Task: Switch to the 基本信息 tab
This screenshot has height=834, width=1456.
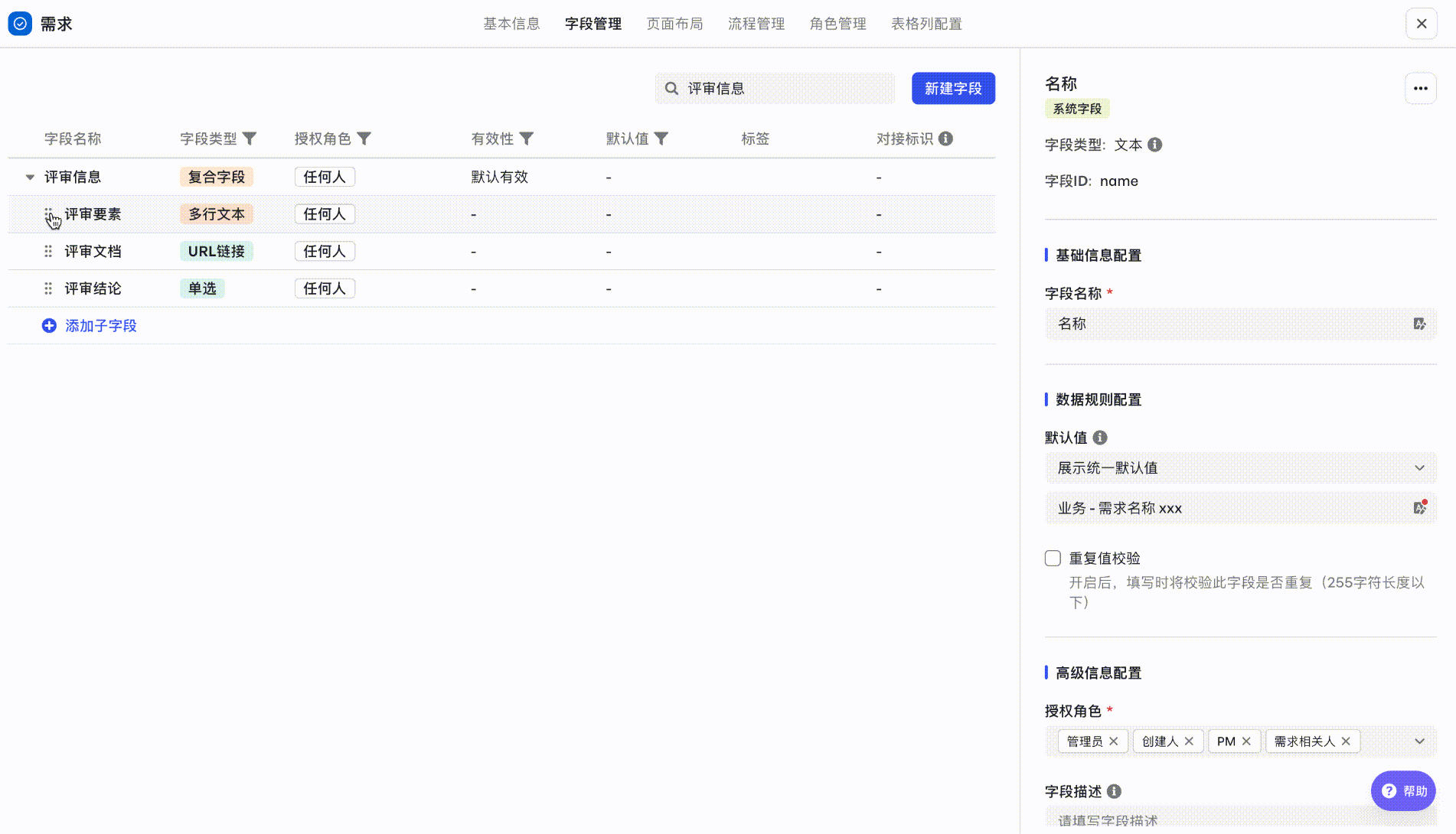Action: 511,24
